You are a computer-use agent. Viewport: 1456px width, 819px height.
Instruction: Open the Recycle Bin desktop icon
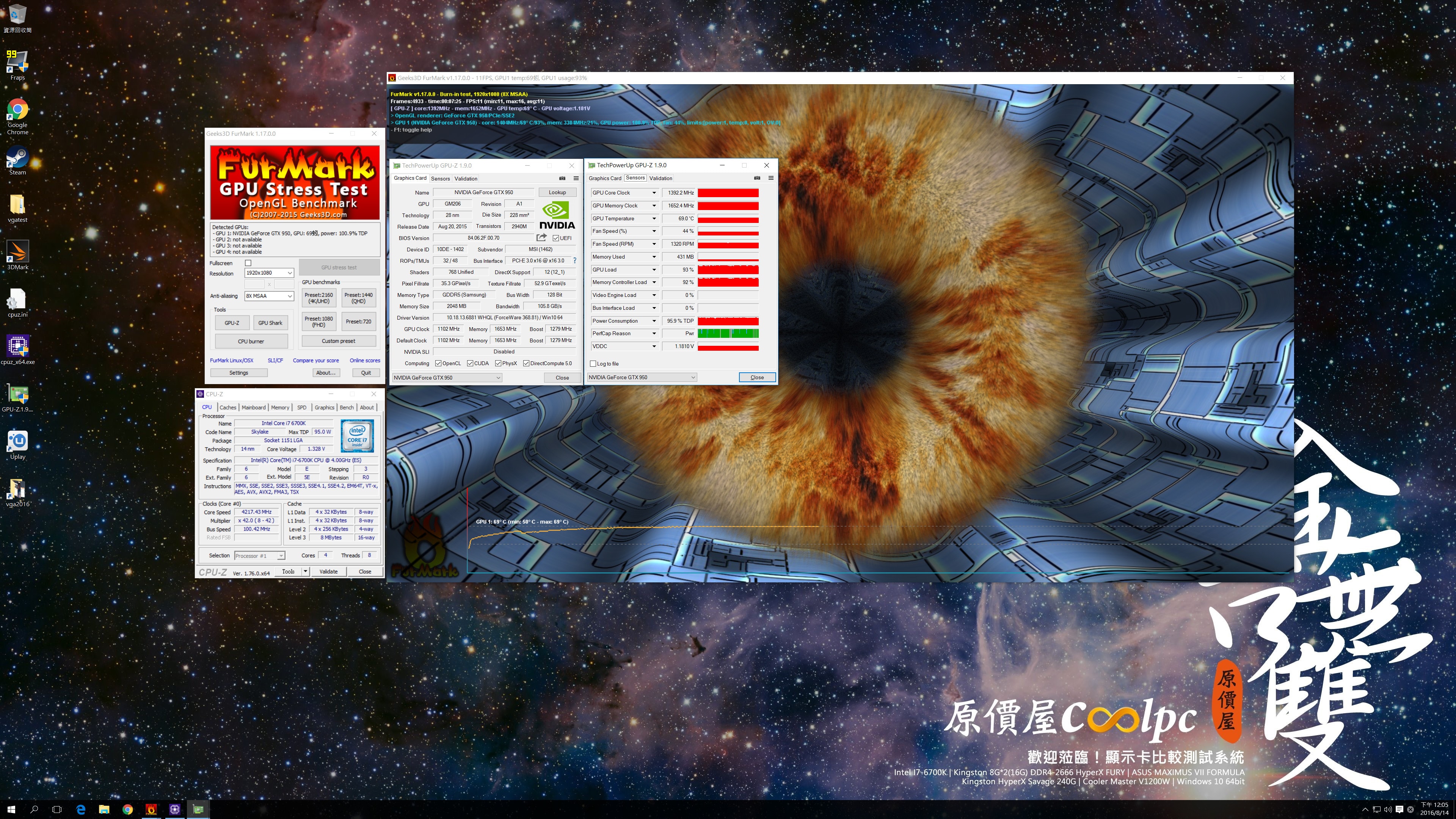click(x=17, y=18)
